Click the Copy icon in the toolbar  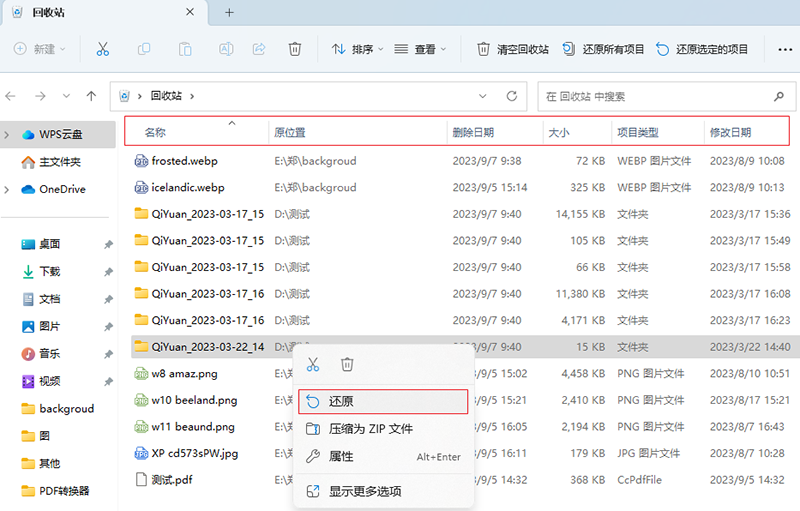(x=144, y=49)
